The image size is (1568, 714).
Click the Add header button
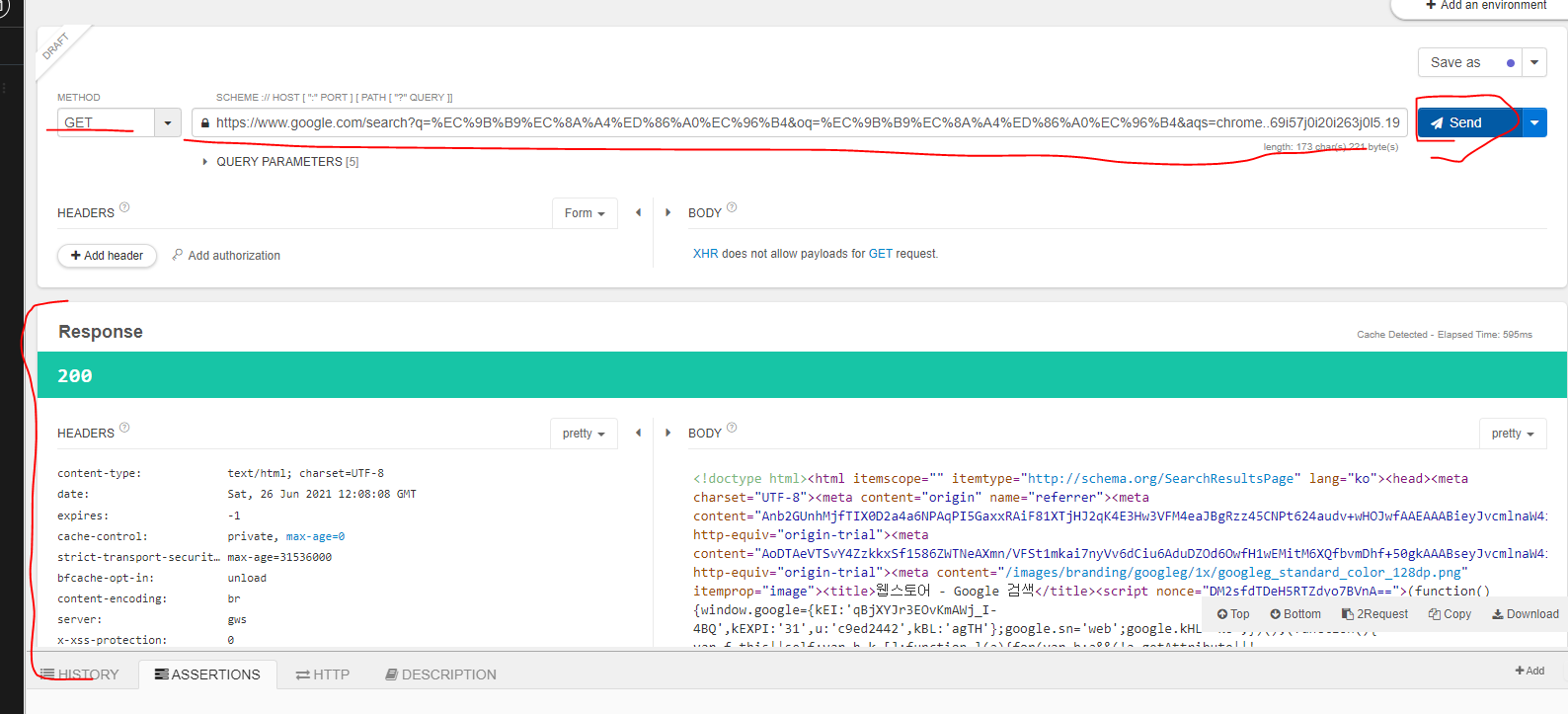point(107,256)
